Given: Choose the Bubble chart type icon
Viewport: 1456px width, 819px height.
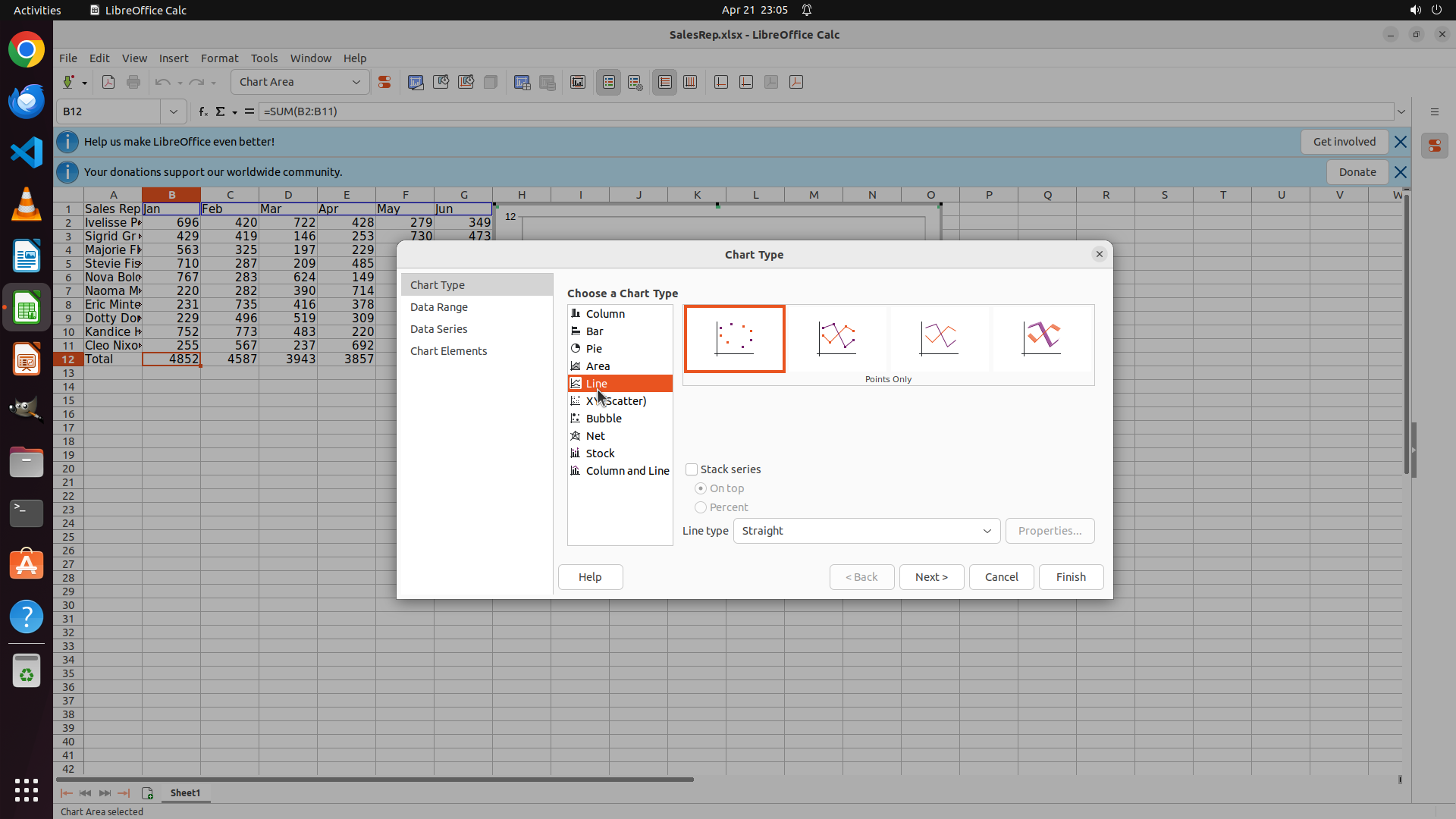Looking at the screenshot, I should (x=576, y=419).
